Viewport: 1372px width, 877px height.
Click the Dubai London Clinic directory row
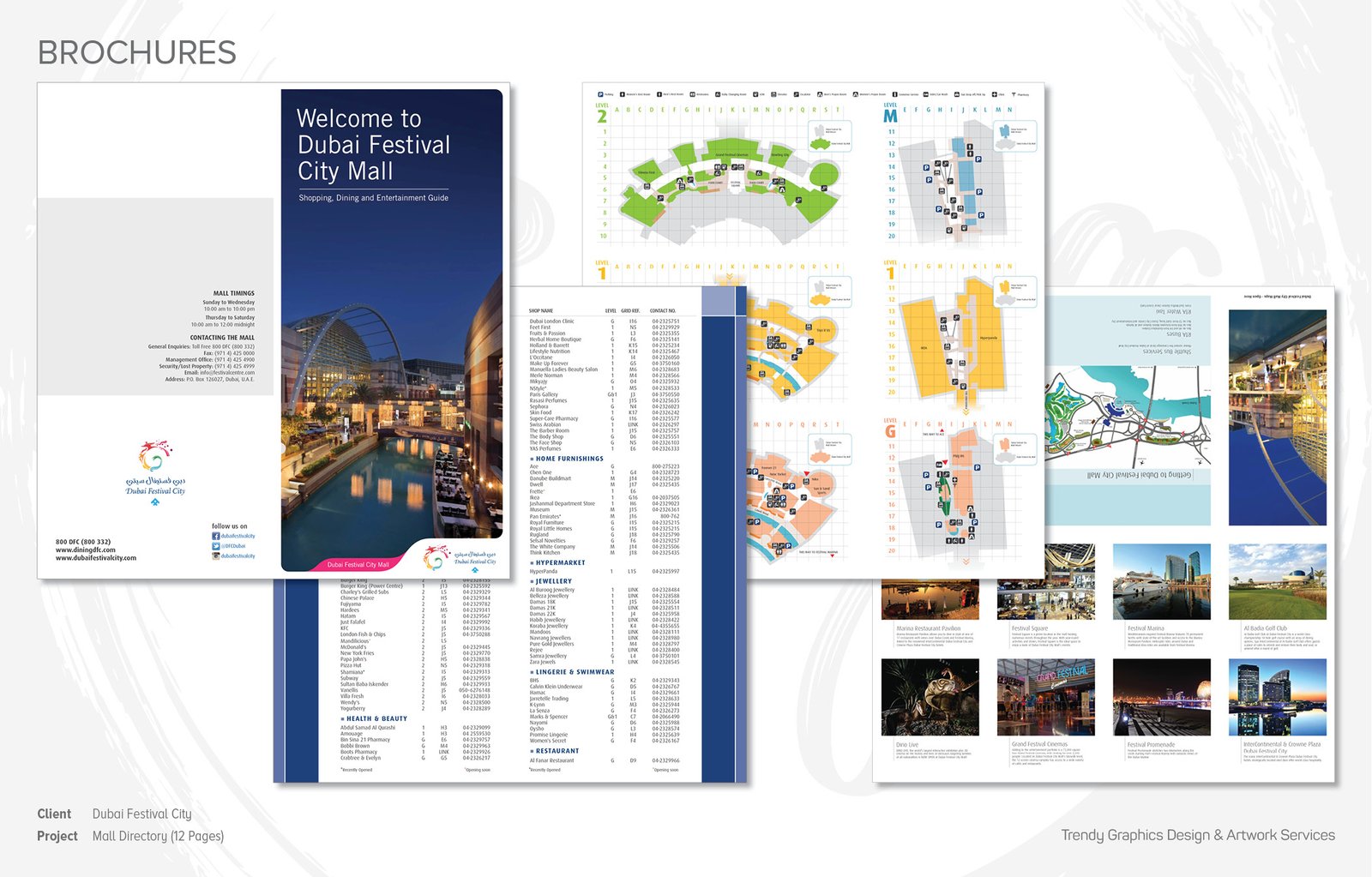click(605, 321)
